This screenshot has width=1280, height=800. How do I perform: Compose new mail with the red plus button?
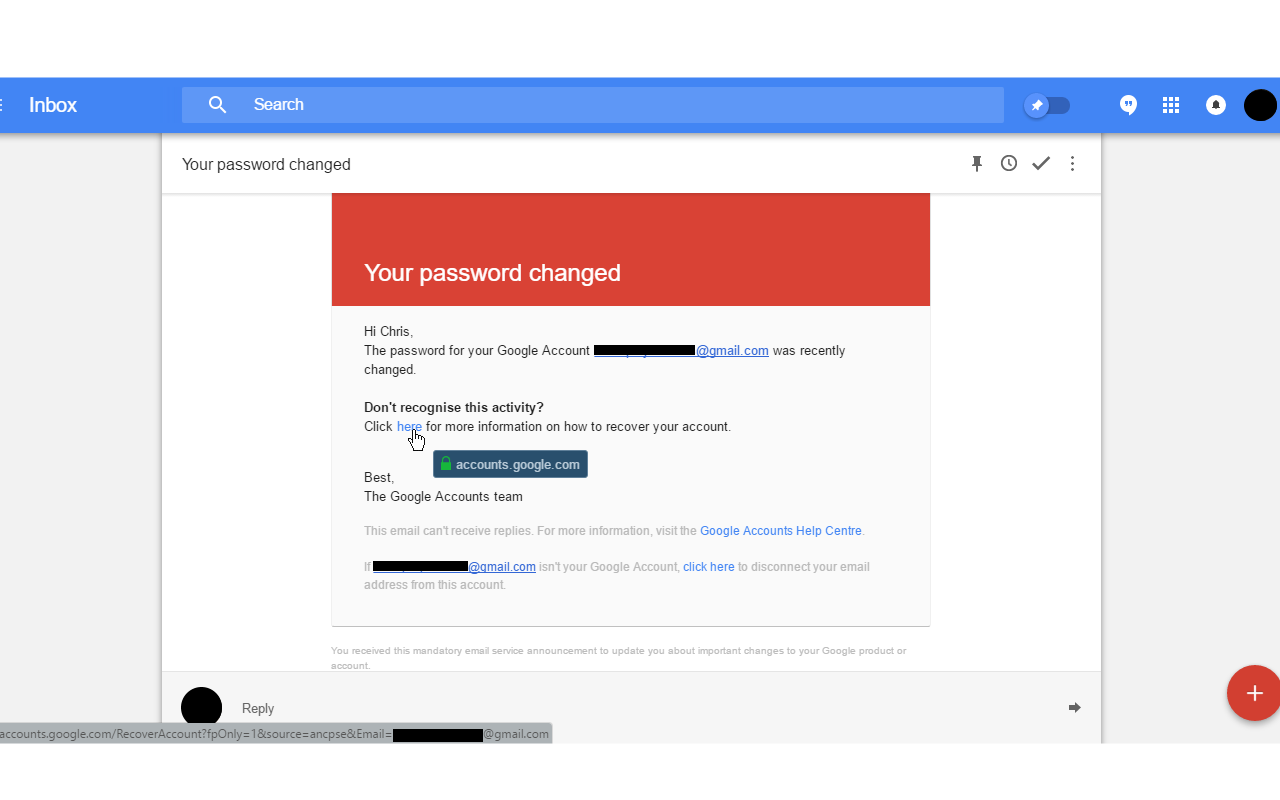click(1254, 693)
